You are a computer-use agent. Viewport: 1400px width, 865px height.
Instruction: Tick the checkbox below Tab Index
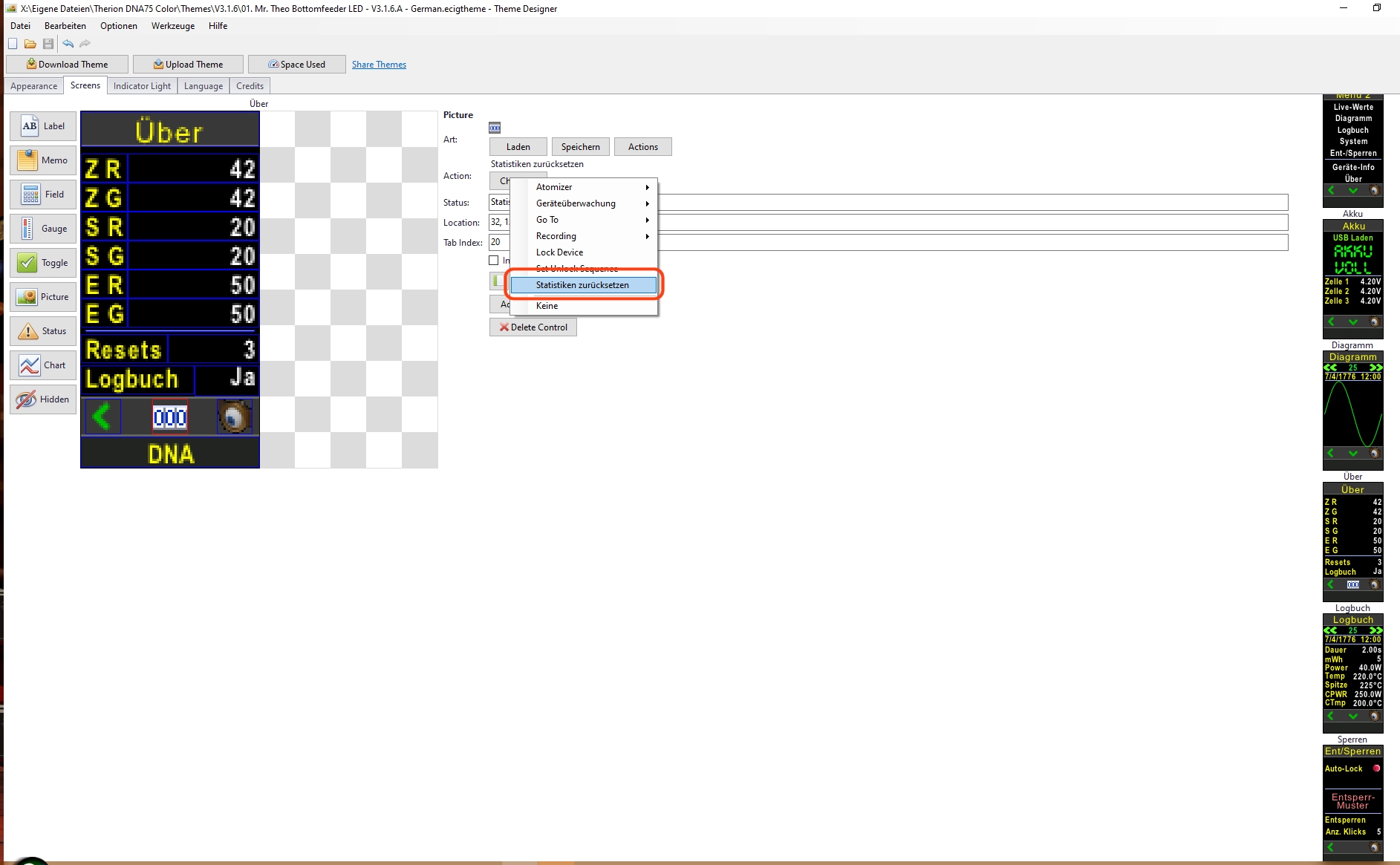coord(494,261)
